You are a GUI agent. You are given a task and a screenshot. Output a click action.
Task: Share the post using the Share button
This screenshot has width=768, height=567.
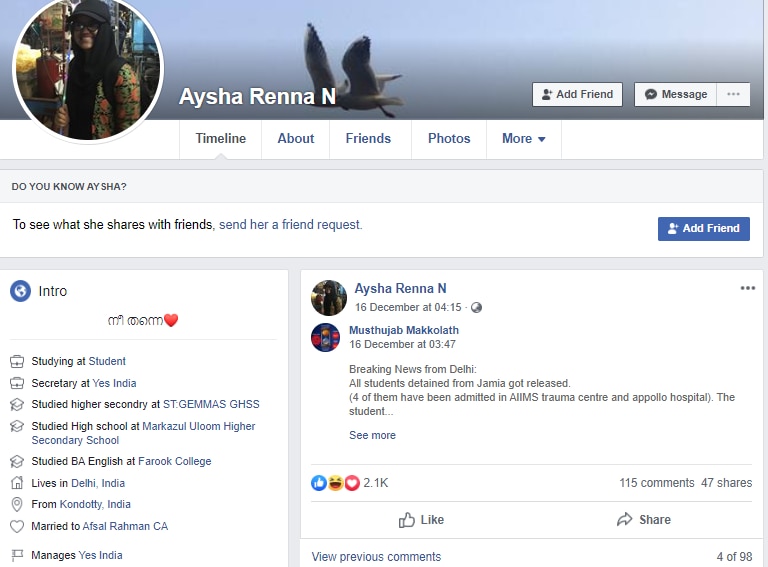pos(643,520)
